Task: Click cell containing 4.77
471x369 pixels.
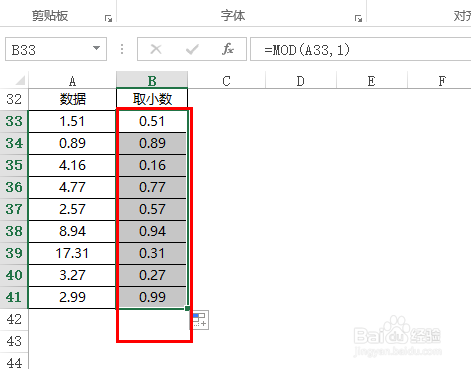Action: click(x=72, y=187)
